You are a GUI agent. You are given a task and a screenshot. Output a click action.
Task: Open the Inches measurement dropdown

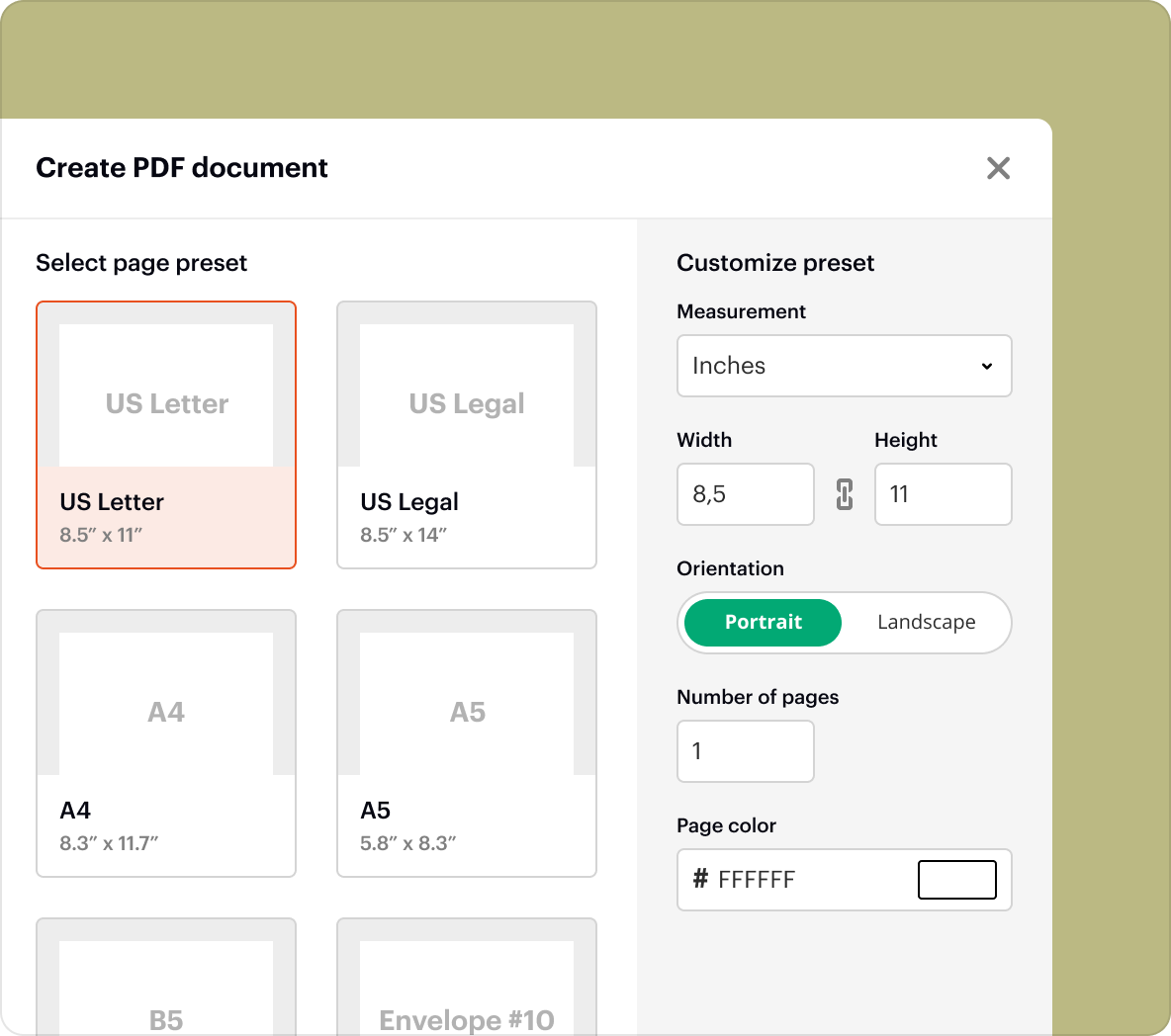[x=844, y=366]
